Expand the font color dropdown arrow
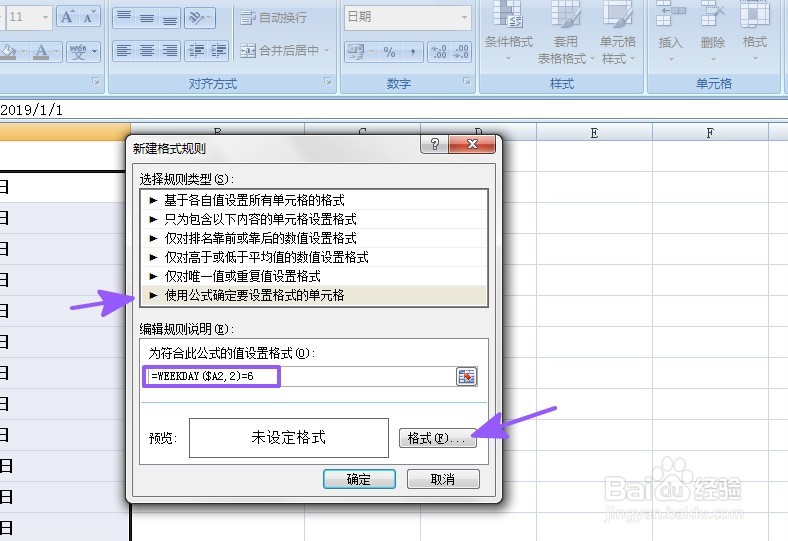This screenshot has width=788, height=541. [x=57, y=52]
